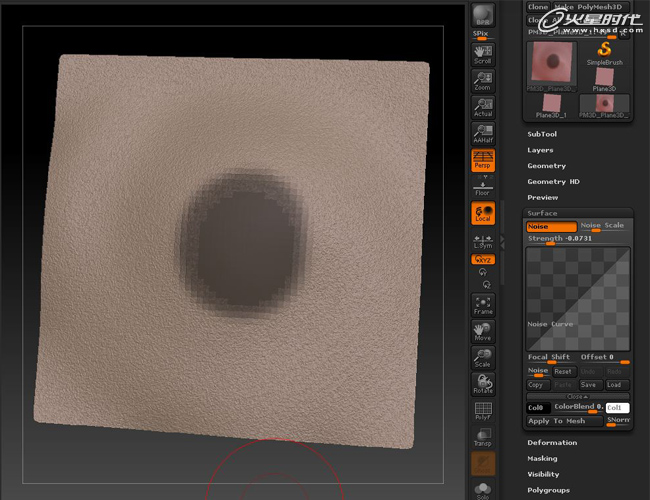
Task: Click the AAHalf antialiased half-size icon
Action: [483, 133]
